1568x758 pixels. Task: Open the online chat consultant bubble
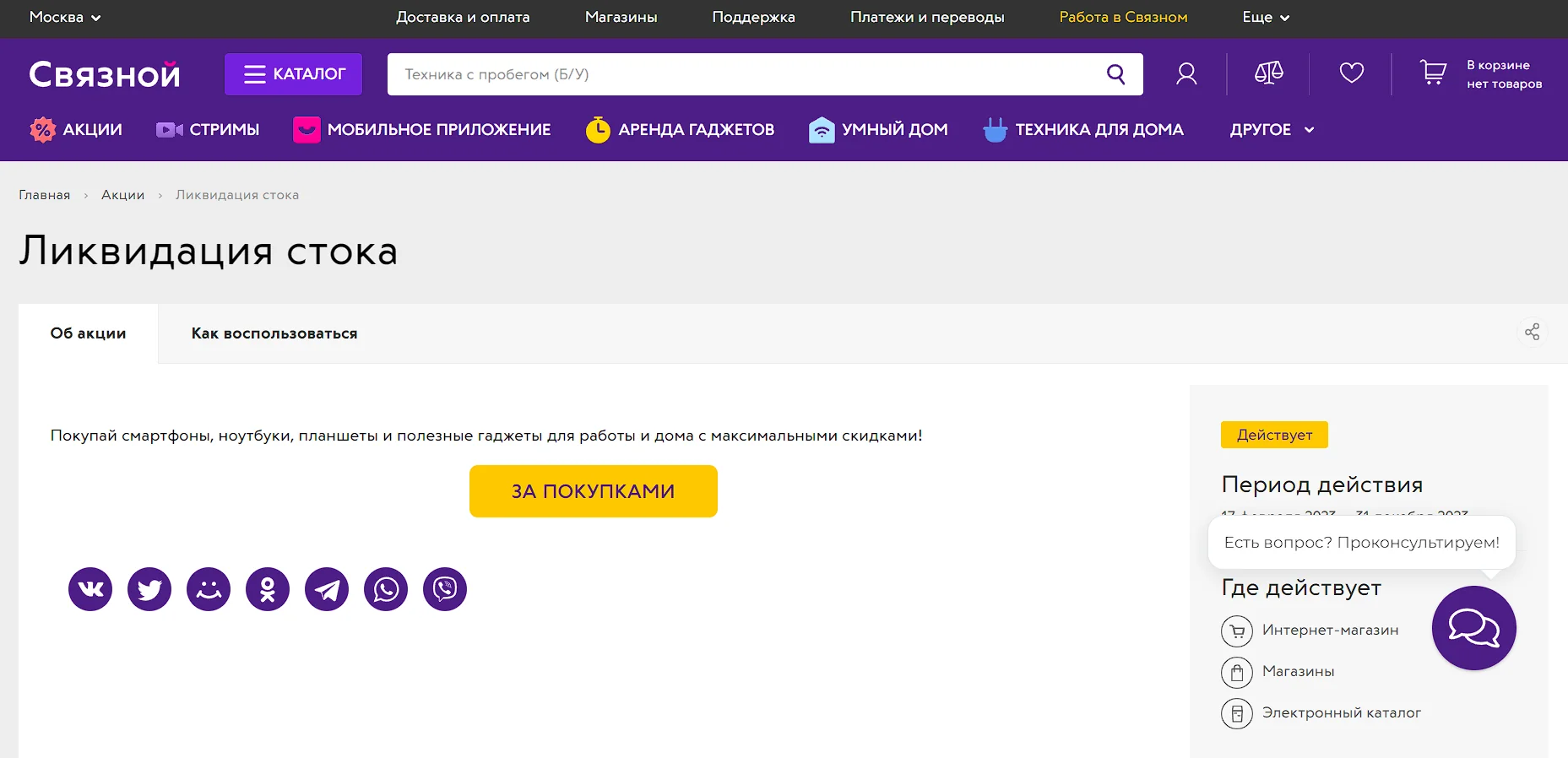point(1473,628)
